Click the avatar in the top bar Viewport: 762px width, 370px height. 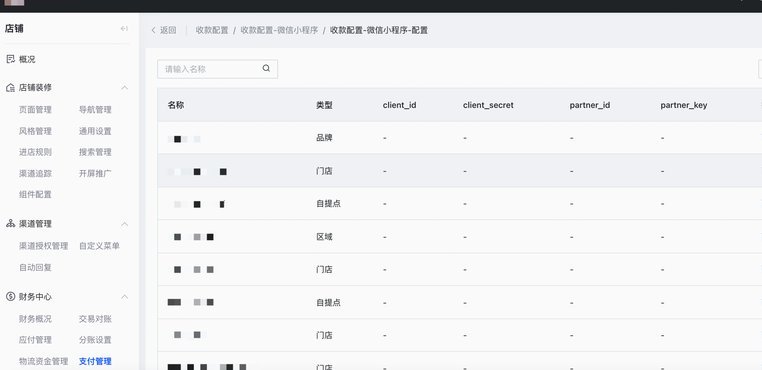[14, 2]
